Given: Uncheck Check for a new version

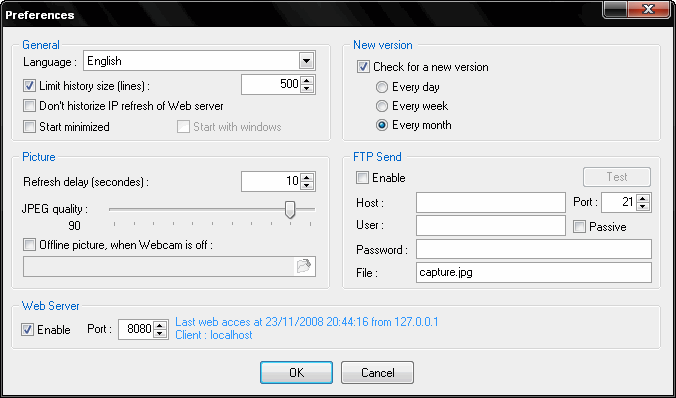Looking at the screenshot, I should click(x=363, y=67).
